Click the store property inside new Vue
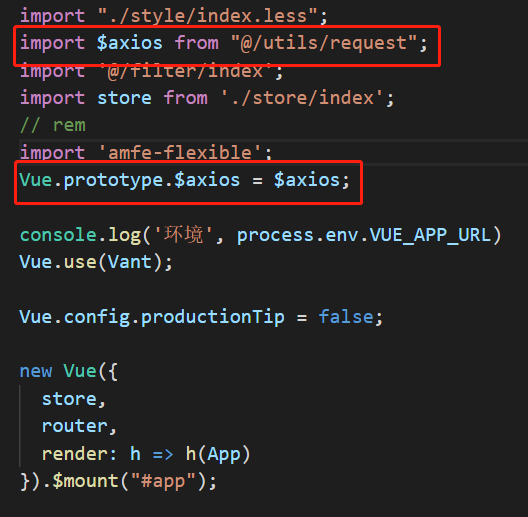Screen dimensions: 528x517 pyautogui.click(x=69, y=399)
